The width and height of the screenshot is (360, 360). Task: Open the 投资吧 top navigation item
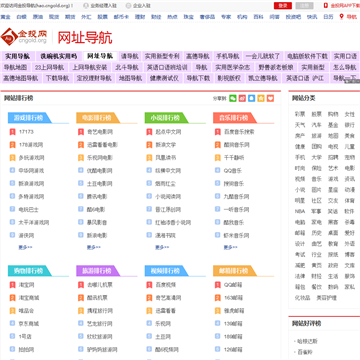click(293, 17)
